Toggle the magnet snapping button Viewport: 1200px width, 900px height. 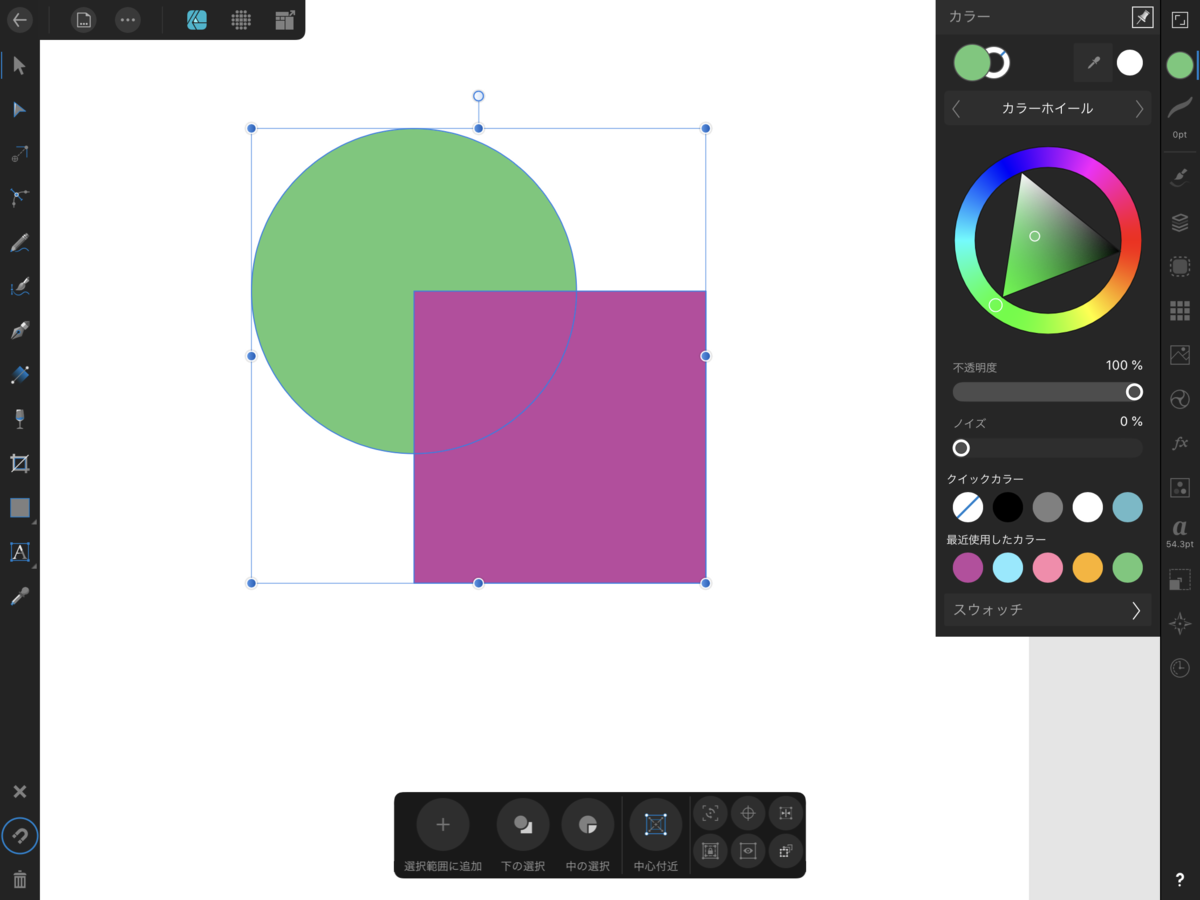click(x=19, y=836)
